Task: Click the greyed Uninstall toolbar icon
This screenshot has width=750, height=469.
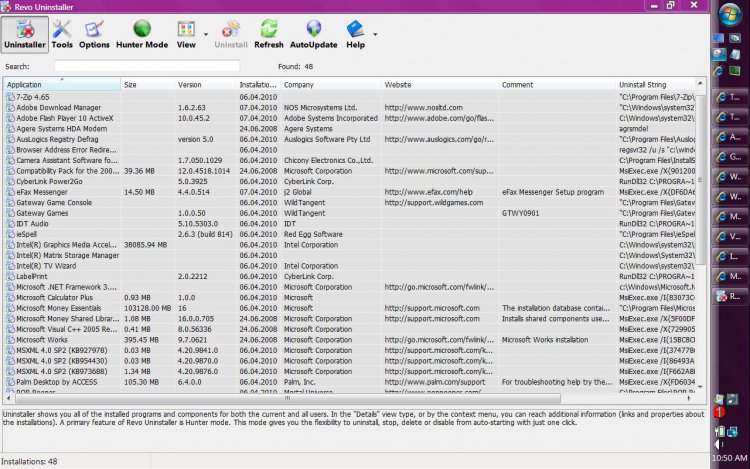Action: [231, 34]
